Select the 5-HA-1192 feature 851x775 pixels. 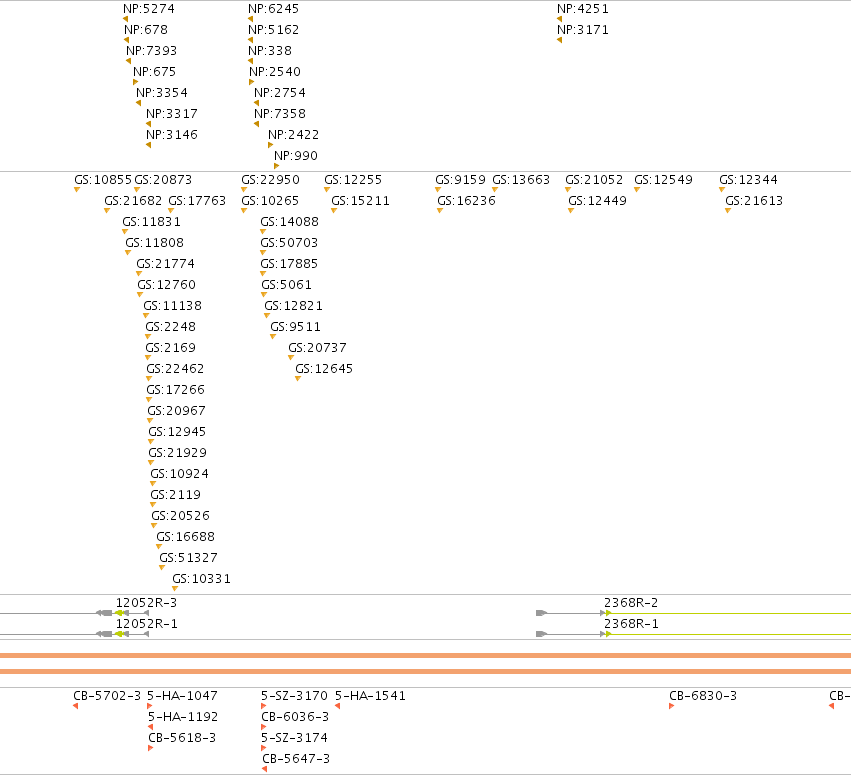point(183,717)
